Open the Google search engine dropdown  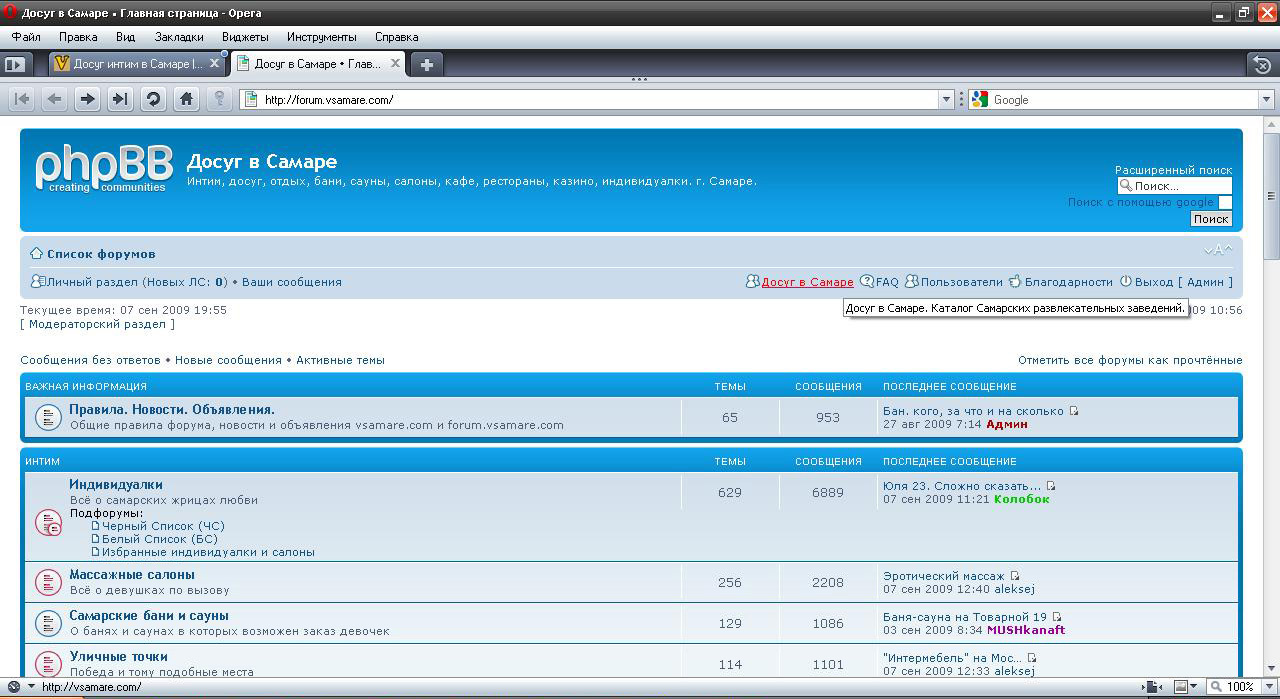coord(1266,99)
